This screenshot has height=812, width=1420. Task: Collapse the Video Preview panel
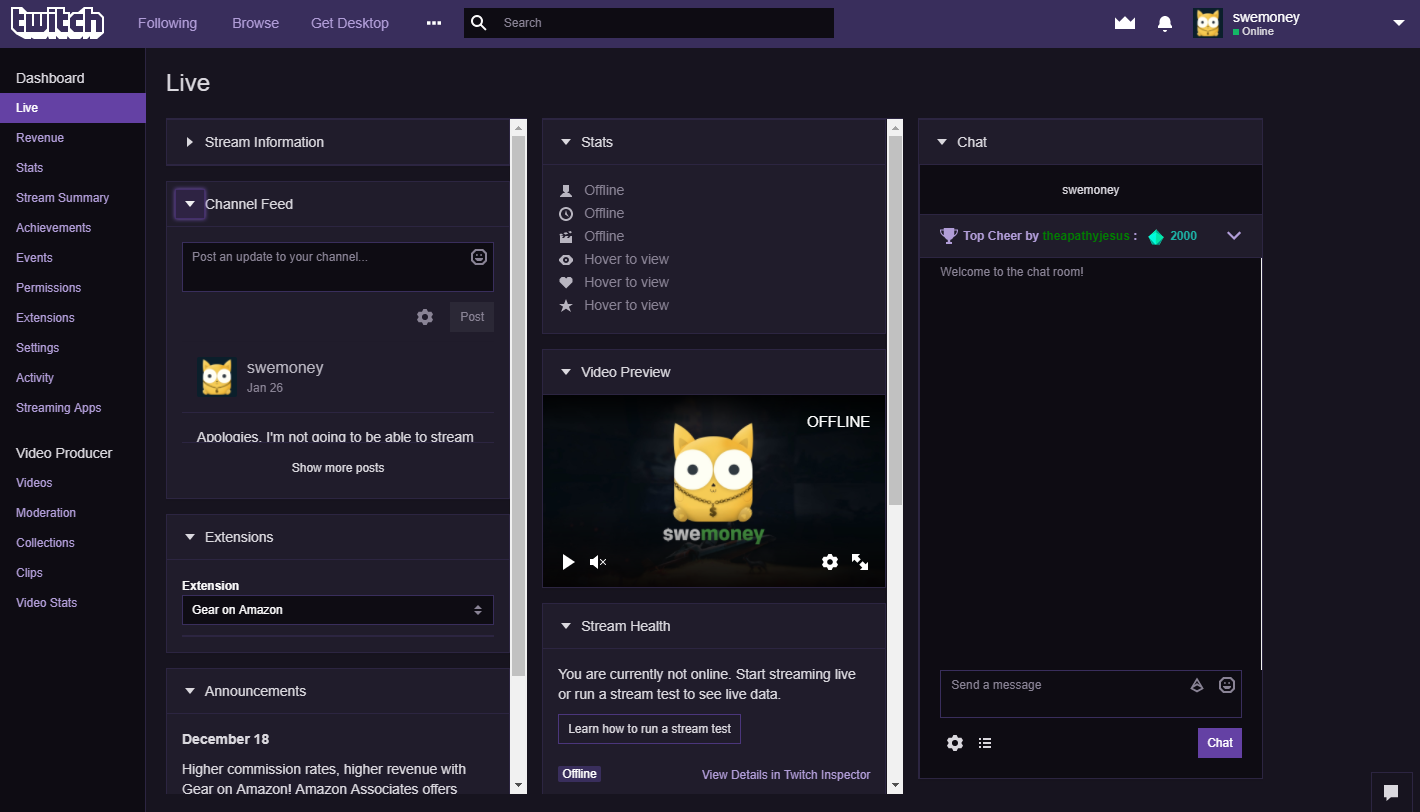(566, 372)
